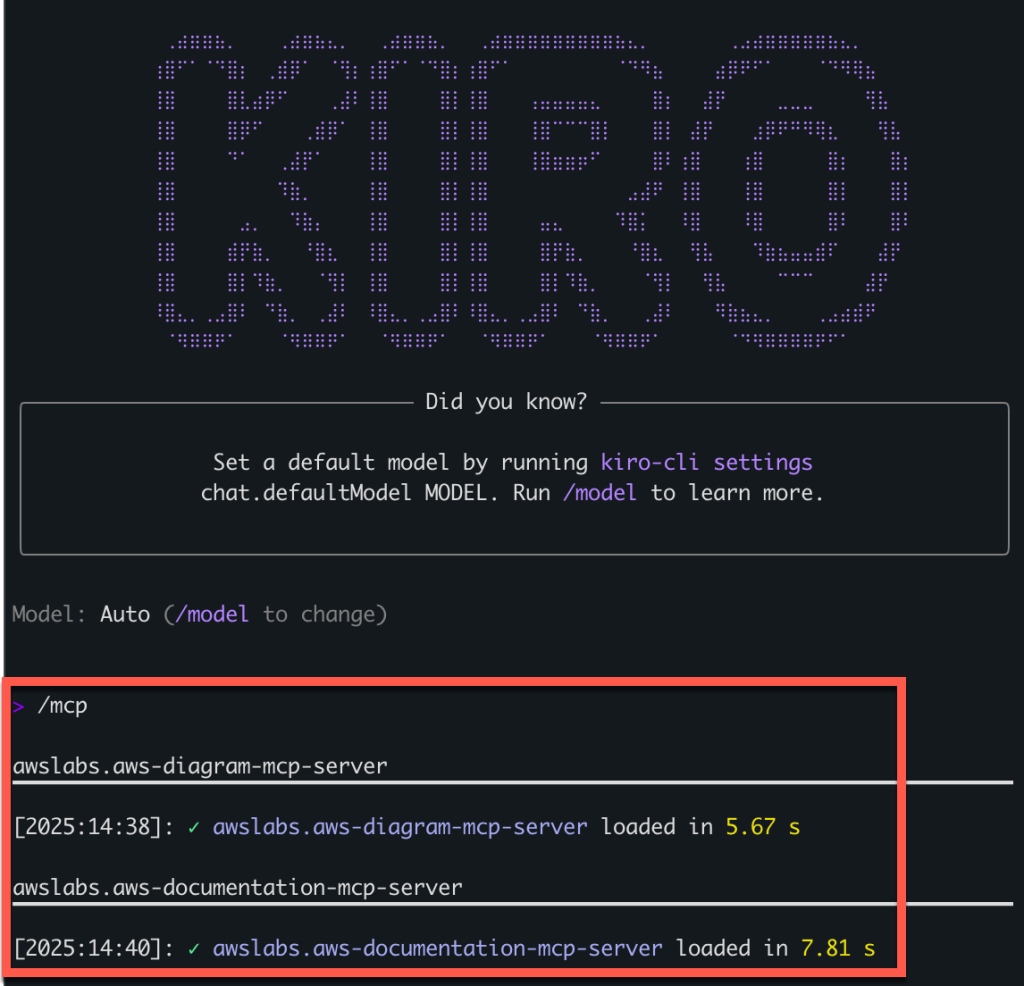
Task: Click '7.81 s' load time
Action: (838, 948)
